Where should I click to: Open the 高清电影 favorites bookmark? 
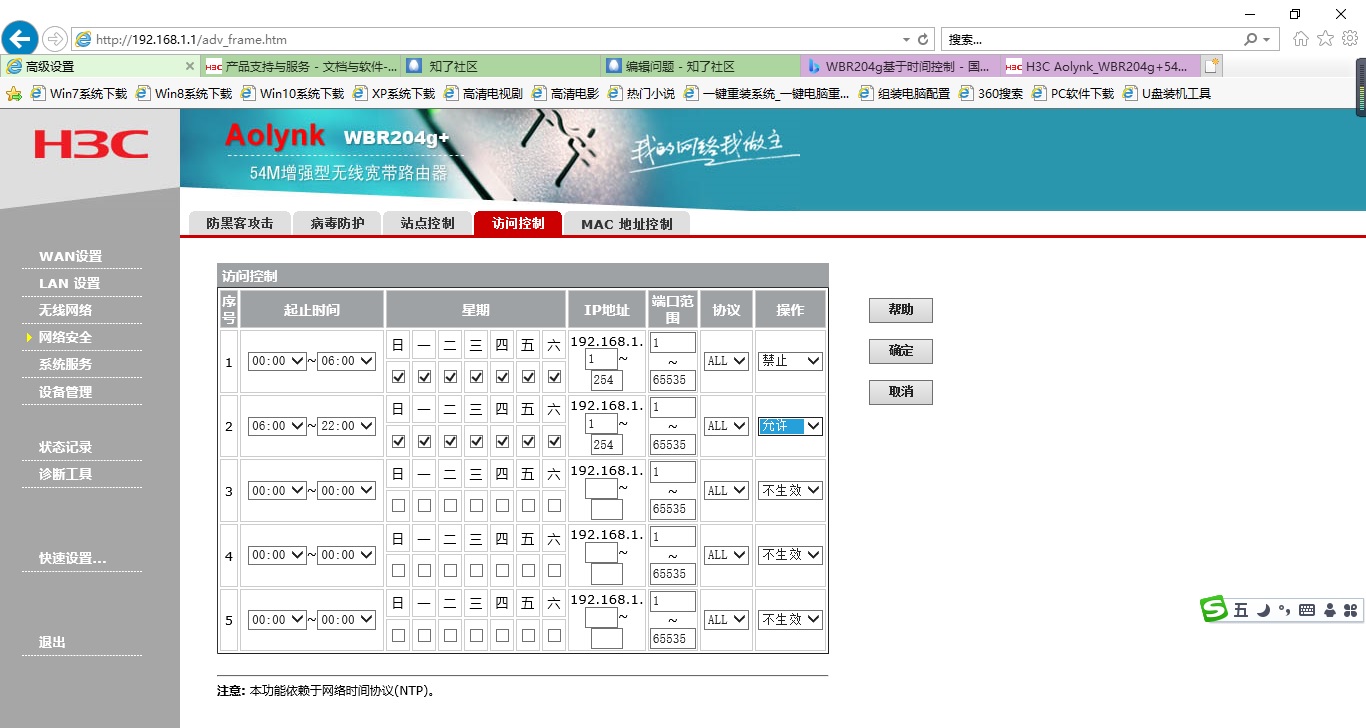565,94
